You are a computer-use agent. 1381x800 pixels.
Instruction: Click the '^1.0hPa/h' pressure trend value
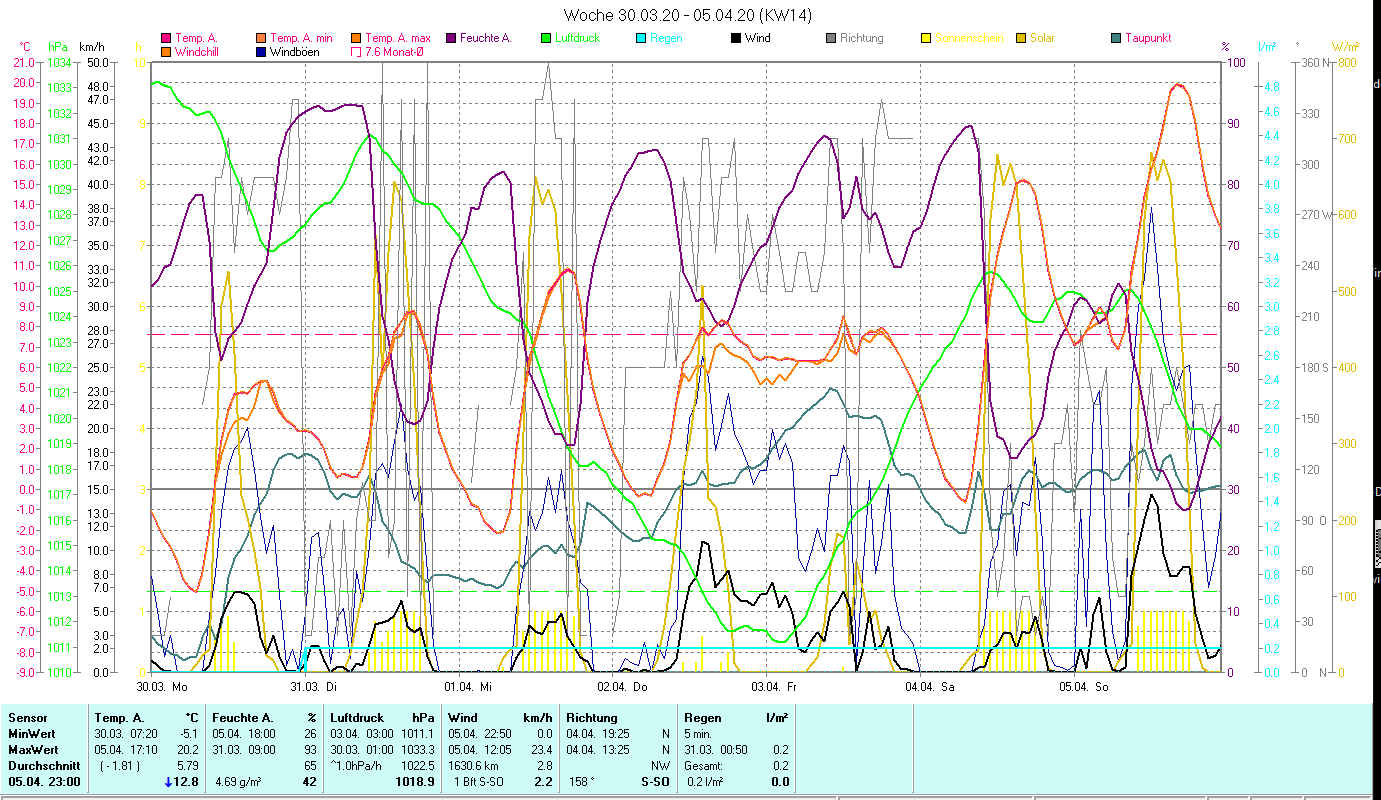click(x=358, y=766)
